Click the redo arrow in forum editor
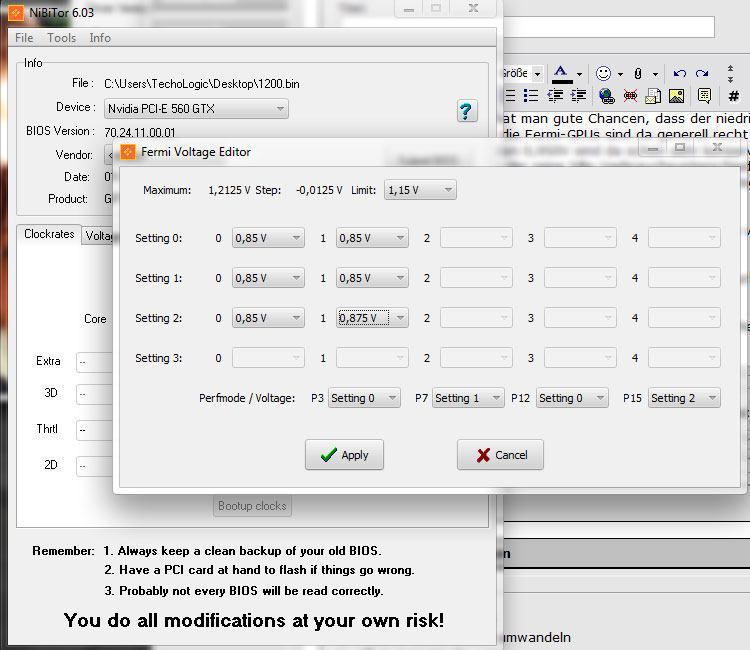The height and width of the screenshot is (650, 750). [x=702, y=73]
